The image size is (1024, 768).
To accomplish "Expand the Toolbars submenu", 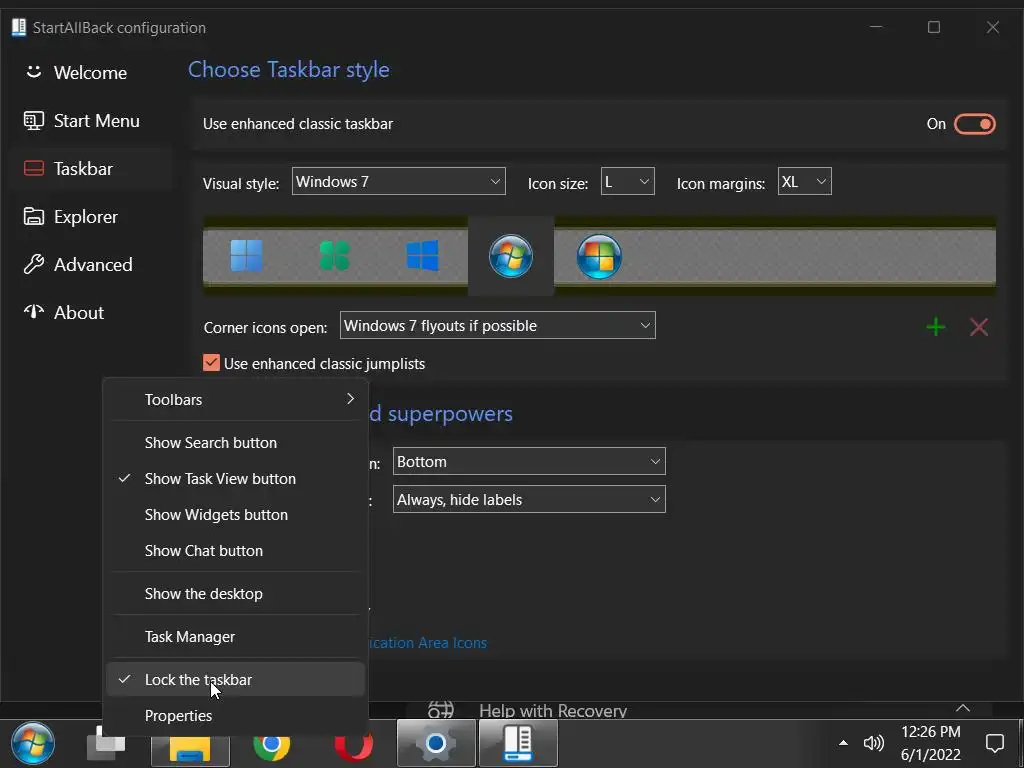I will (236, 400).
